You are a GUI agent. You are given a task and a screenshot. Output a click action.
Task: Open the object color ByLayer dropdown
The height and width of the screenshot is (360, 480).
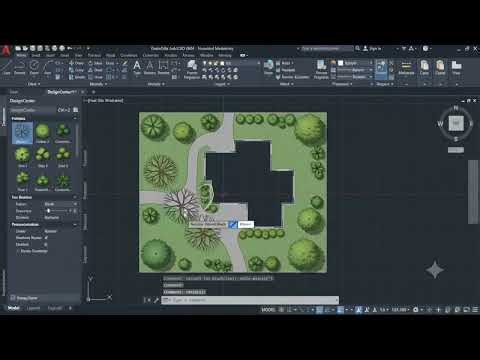pos(355,63)
